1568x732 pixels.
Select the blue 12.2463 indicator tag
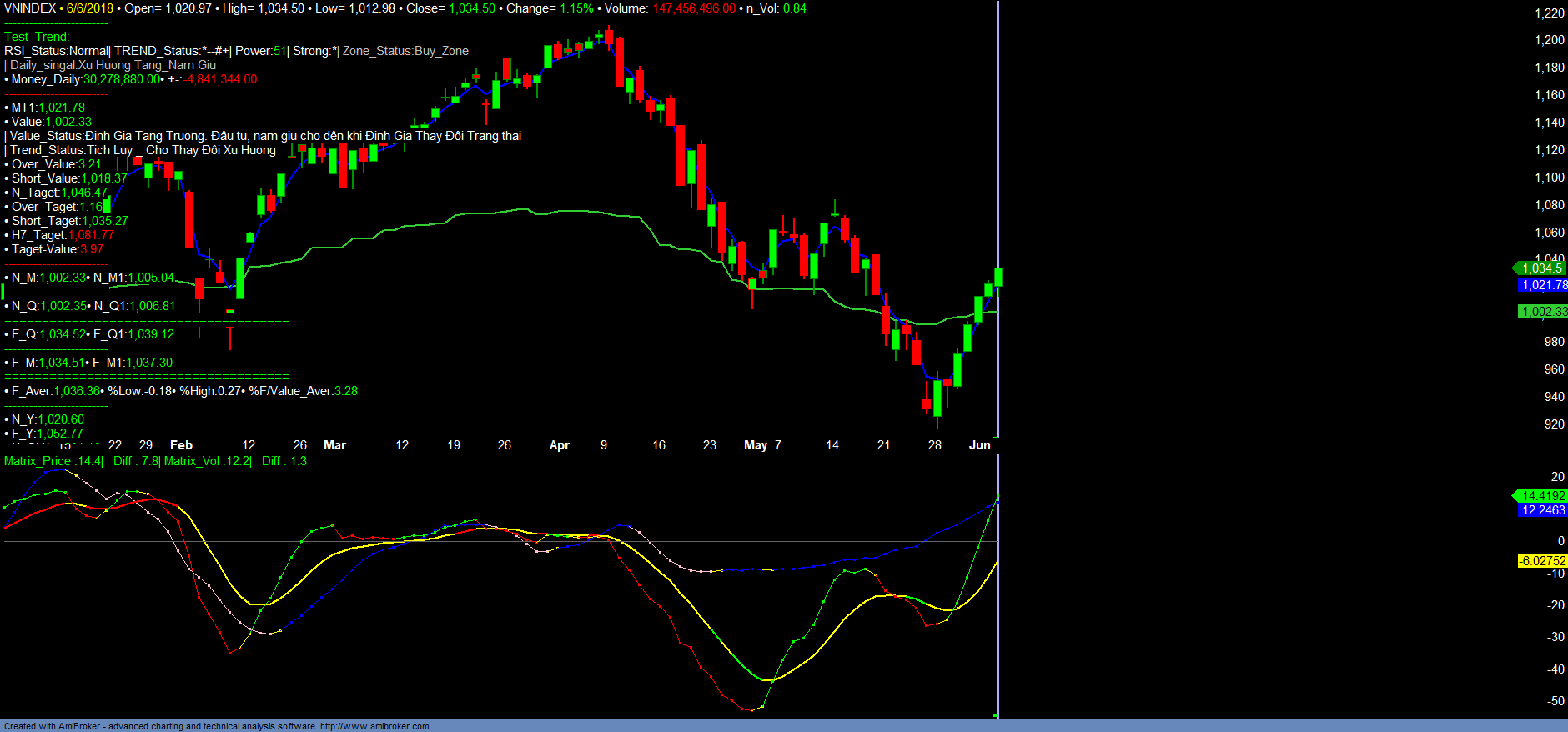click(x=1542, y=510)
